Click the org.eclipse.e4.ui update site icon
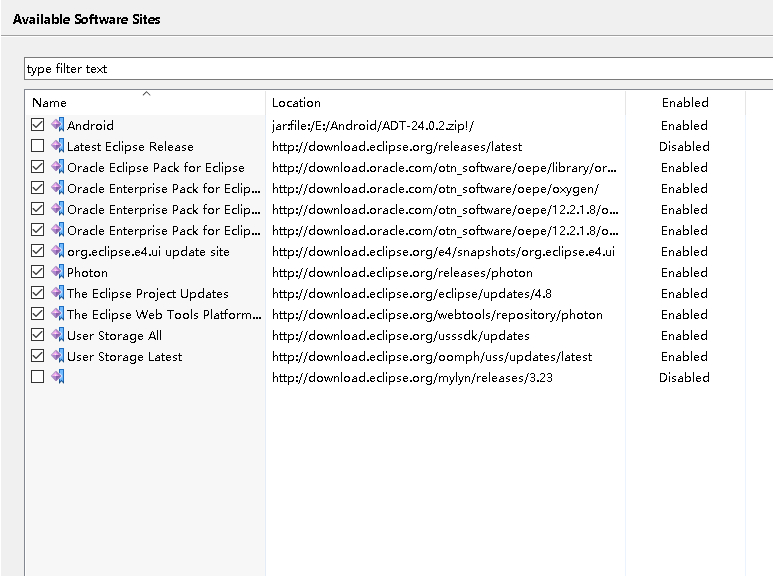773x576 pixels. pyautogui.click(x=57, y=251)
